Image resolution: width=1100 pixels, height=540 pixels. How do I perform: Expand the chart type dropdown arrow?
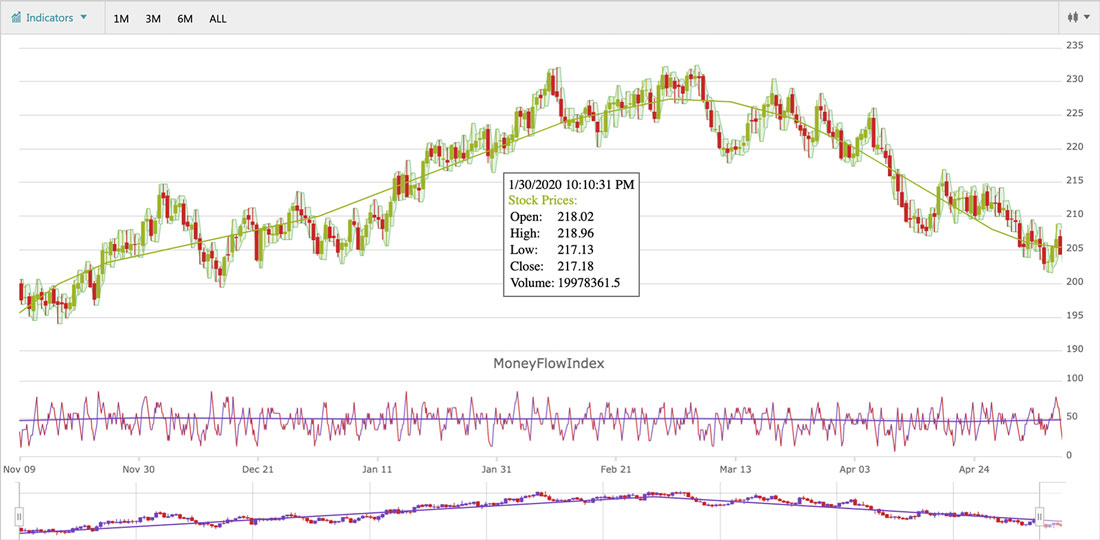(1086, 18)
